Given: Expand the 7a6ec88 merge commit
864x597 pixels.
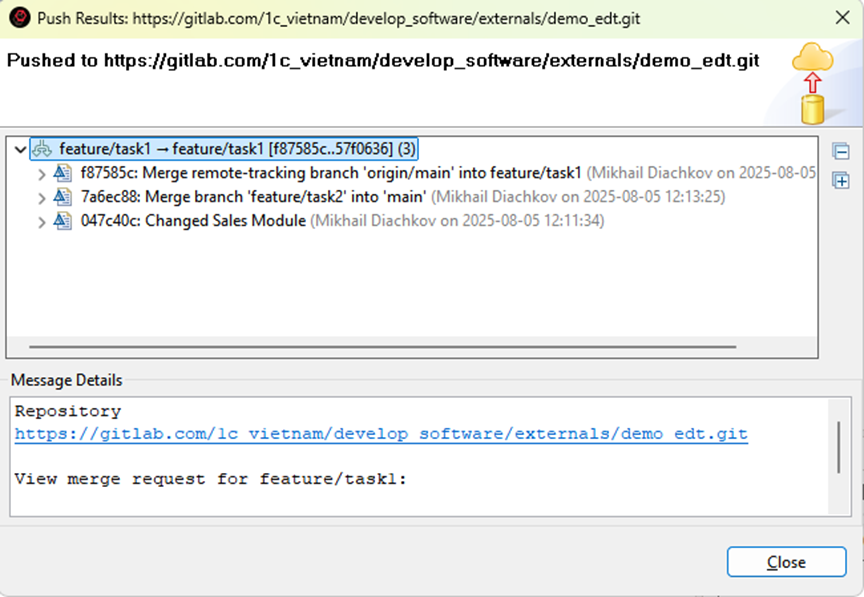Looking at the screenshot, I should (x=42, y=197).
